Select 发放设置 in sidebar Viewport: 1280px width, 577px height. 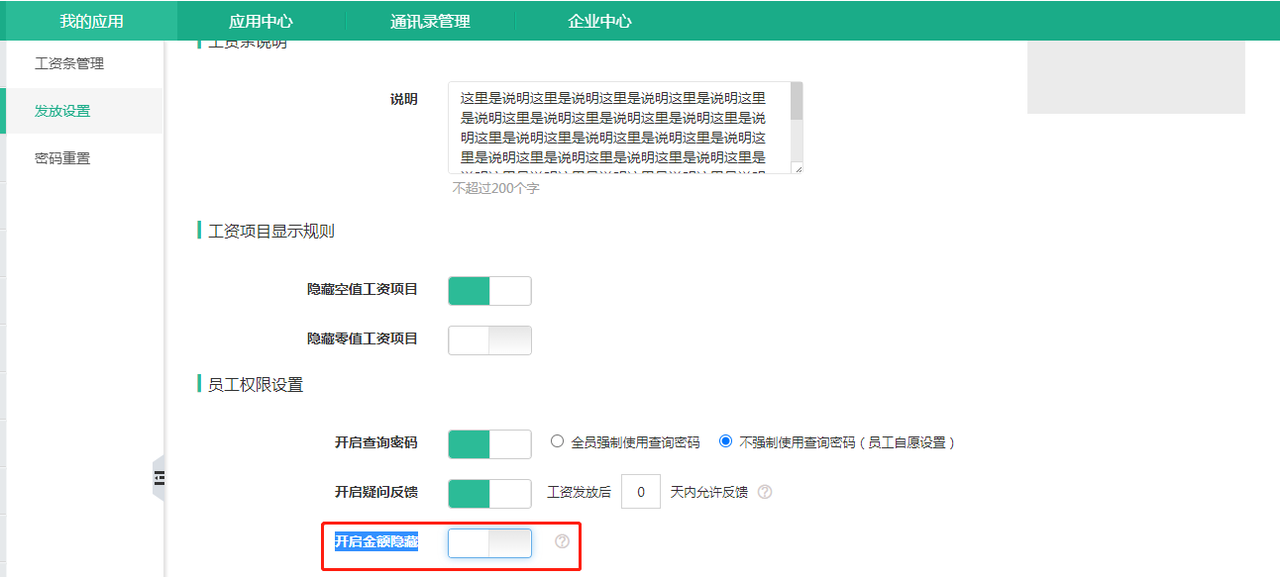point(83,111)
